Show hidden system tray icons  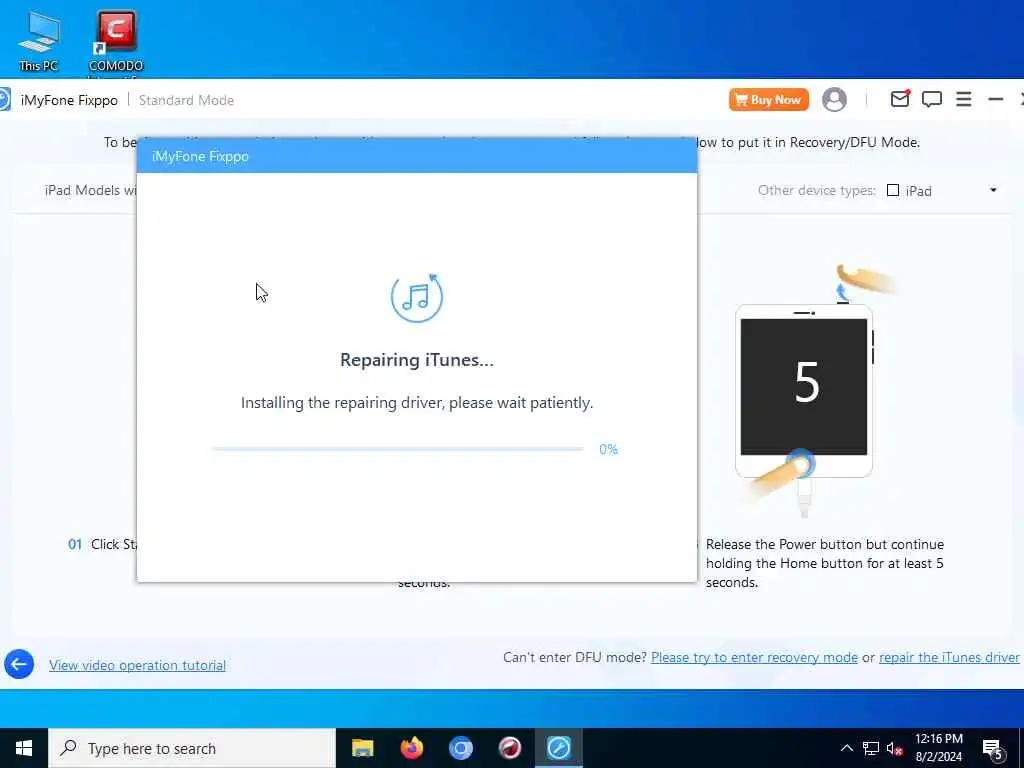point(846,748)
